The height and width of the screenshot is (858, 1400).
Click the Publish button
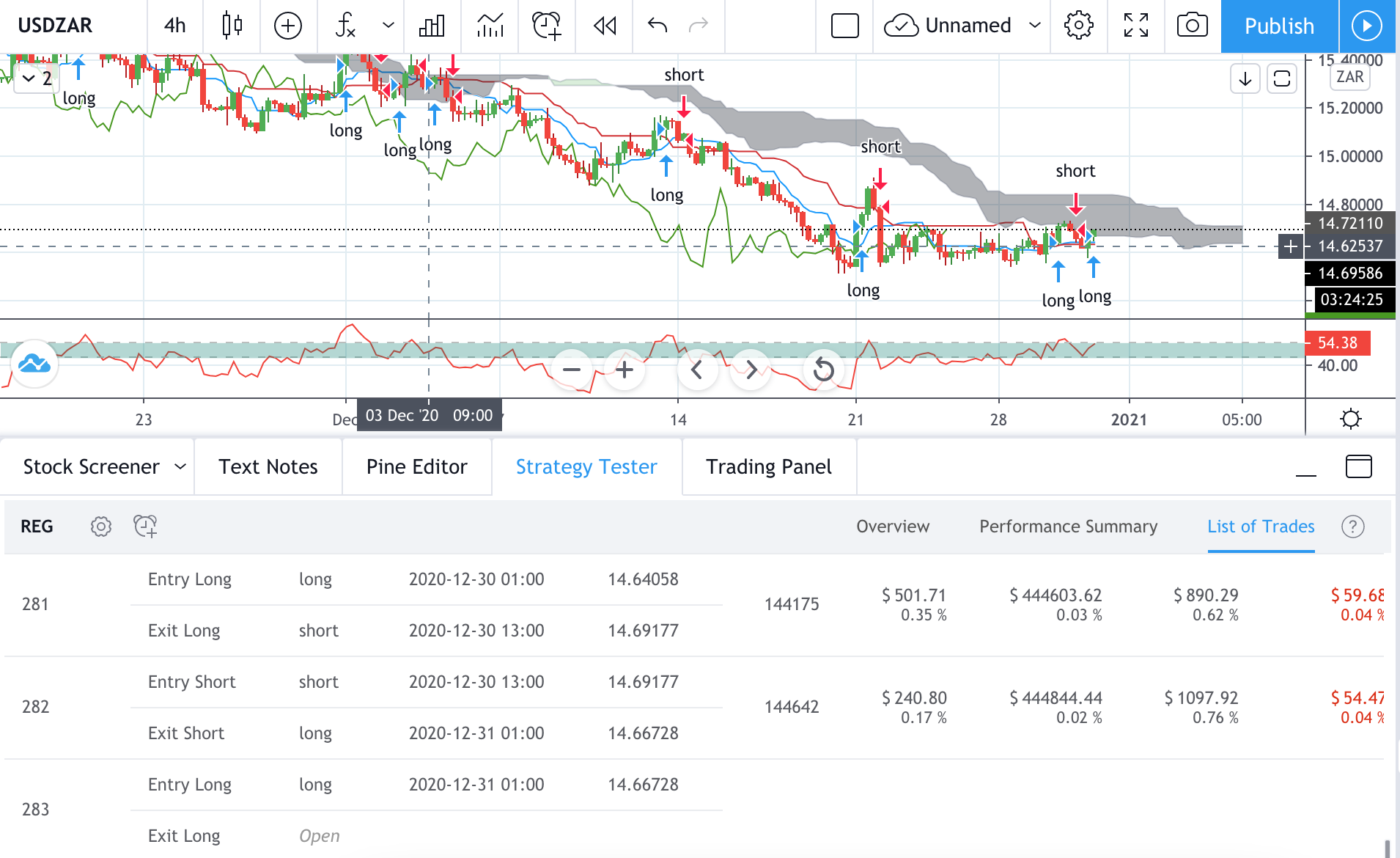(1280, 26)
